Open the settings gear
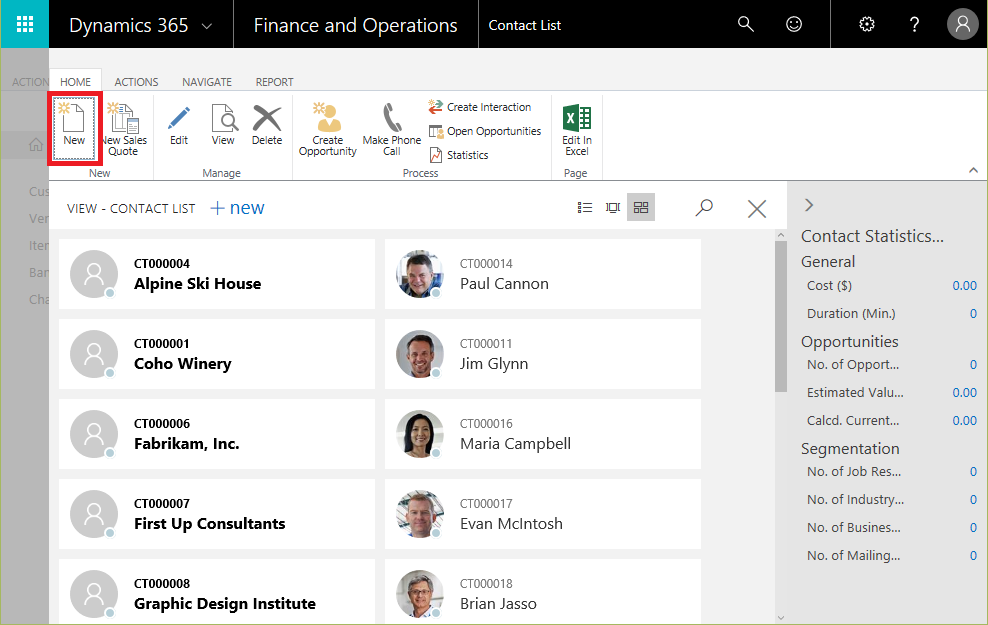988x625 pixels. (867, 24)
